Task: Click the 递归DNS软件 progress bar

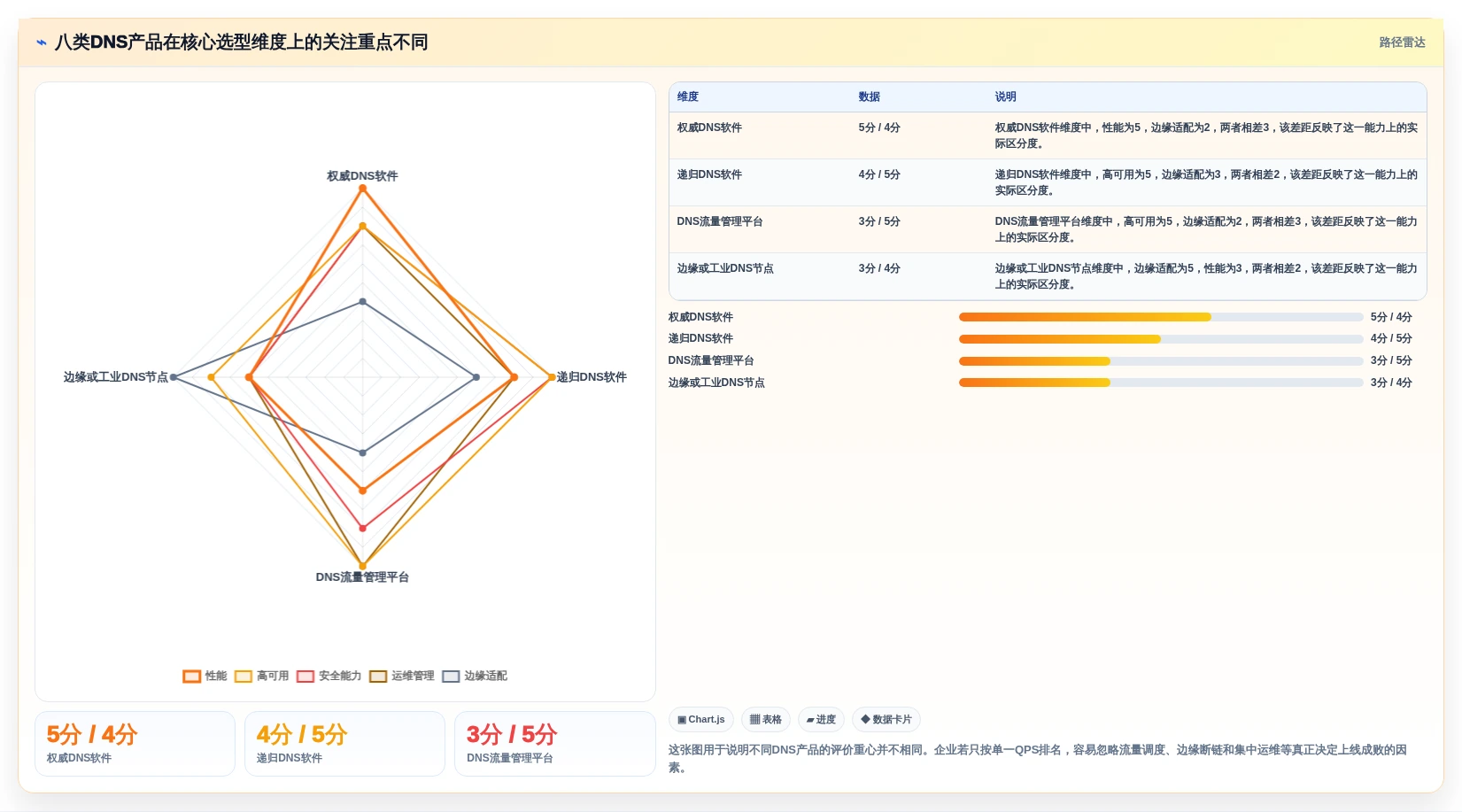Action: click(x=1161, y=339)
